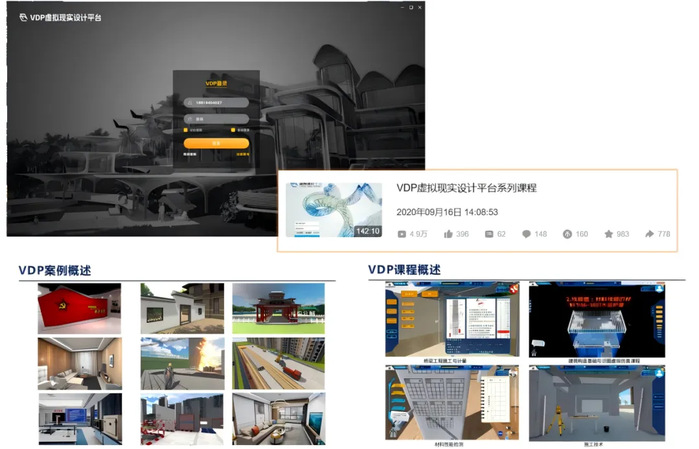This screenshot has width=699, height=449.
Task: Open the VDP虚拟现实设计平台系列课程 video title
Action: (466, 188)
